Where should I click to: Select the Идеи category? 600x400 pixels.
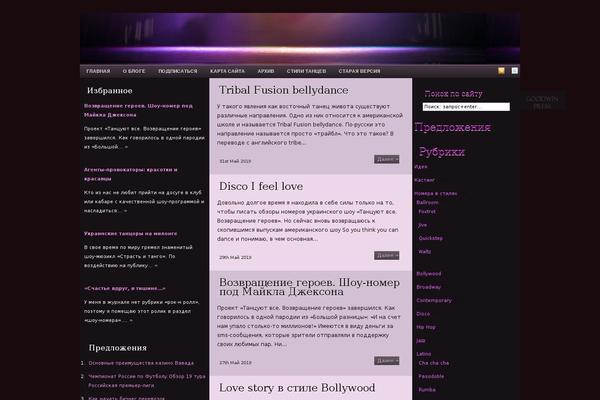point(421,167)
